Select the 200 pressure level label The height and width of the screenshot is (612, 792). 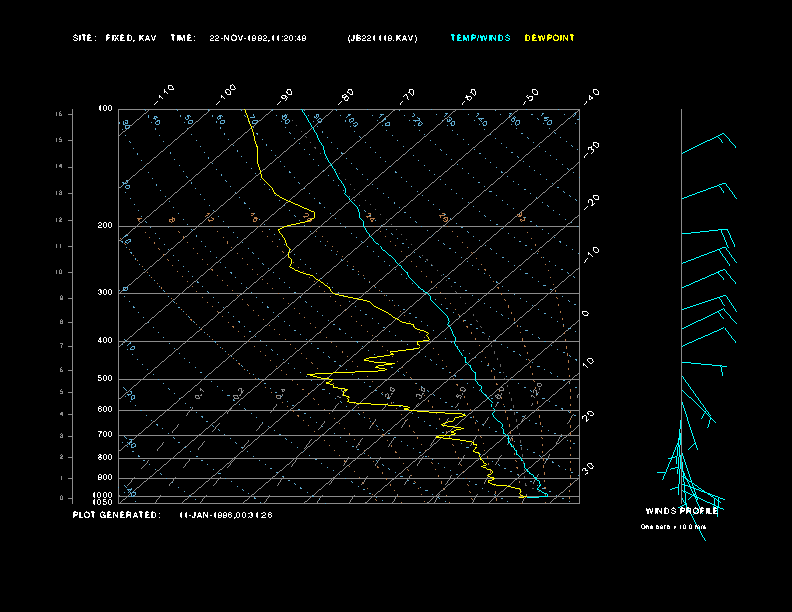tap(105, 226)
